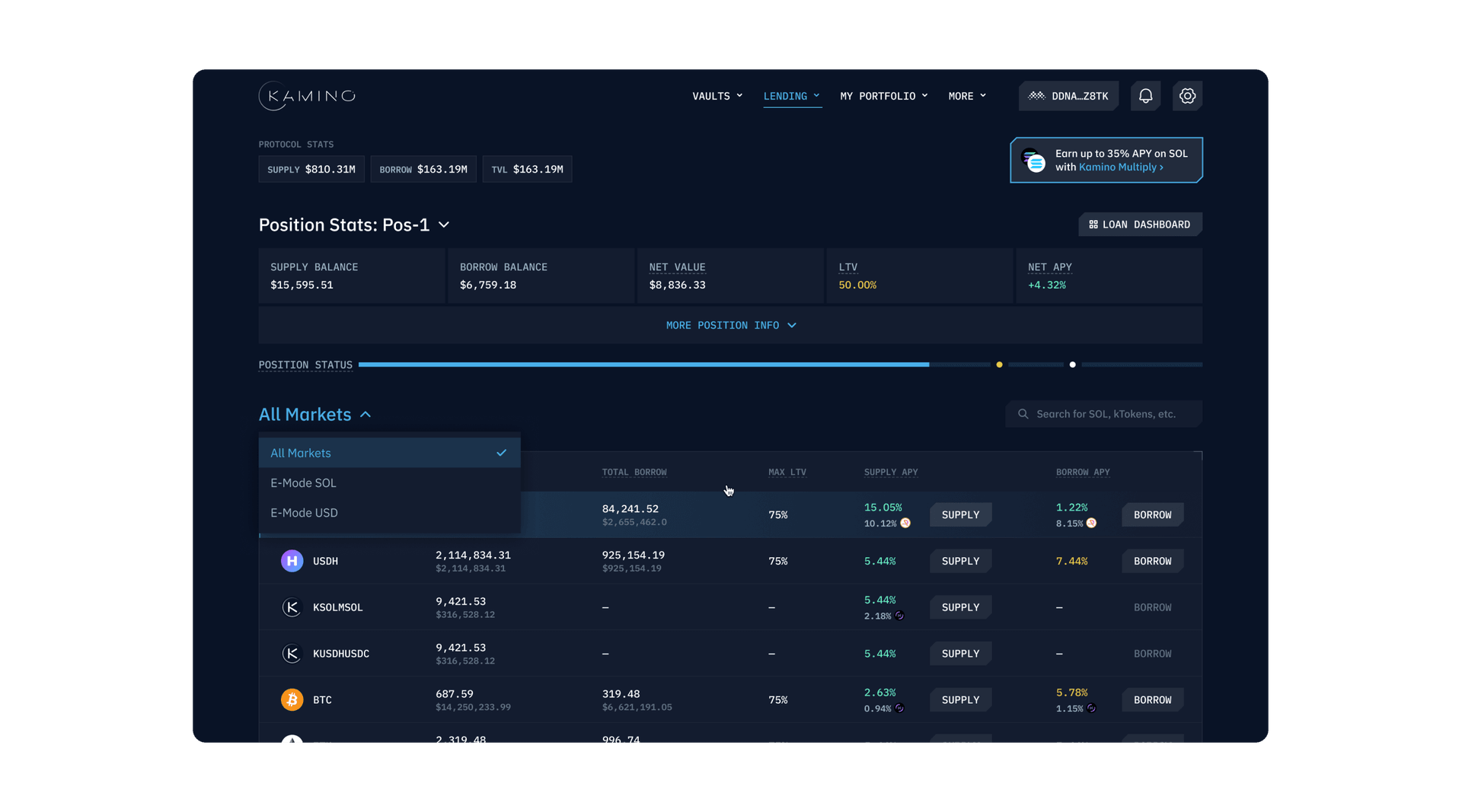Sort by Borrow APY column header
Image resolution: width=1462 pixels, height=812 pixels.
coord(1083,472)
